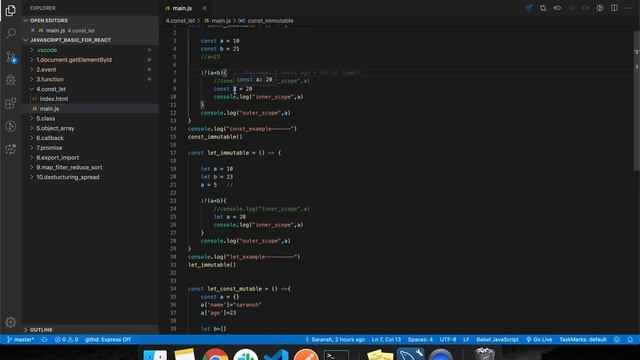Open Visual Studio Code from the dock
The image size is (640, 360).
(276, 355)
